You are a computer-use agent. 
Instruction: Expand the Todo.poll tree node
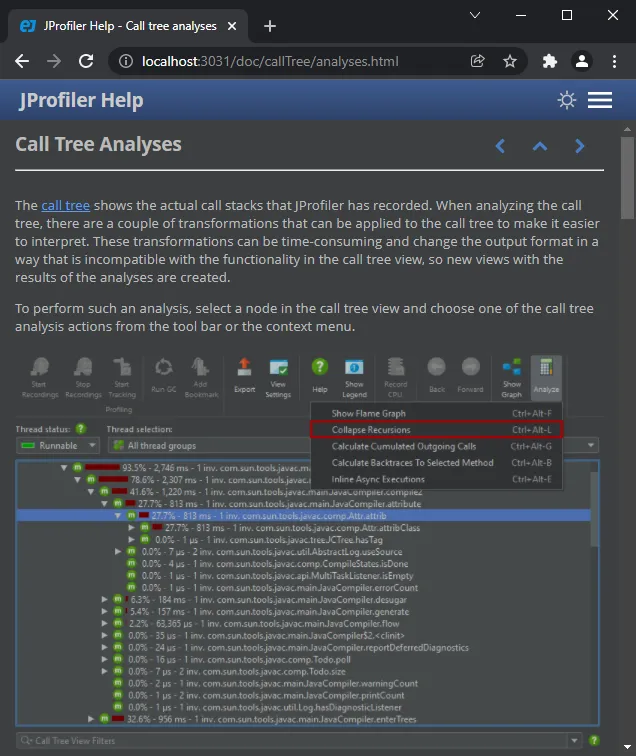pyautogui.click(x=104, y=659)
